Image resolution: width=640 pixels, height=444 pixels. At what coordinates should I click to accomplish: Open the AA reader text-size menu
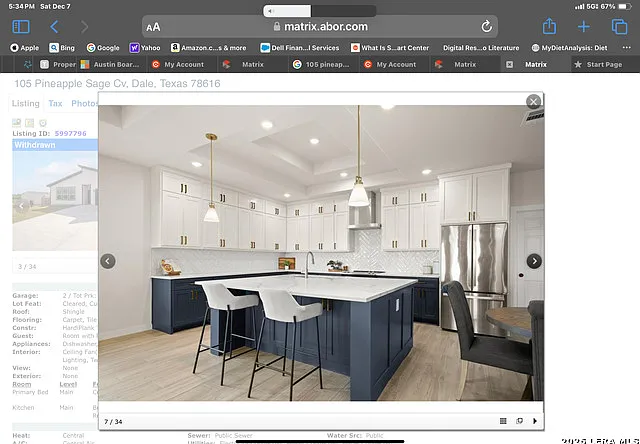153,27
